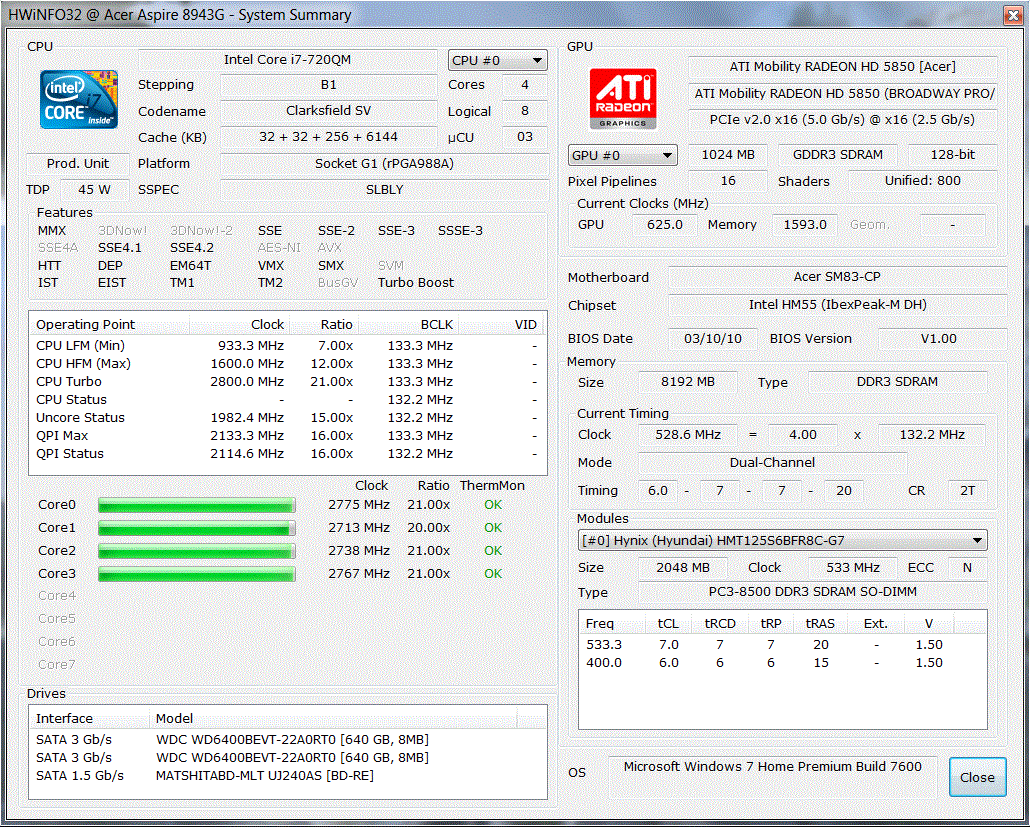Select the Uncore Status row
The image size is (1030, 827).
[x=288, y=418]
